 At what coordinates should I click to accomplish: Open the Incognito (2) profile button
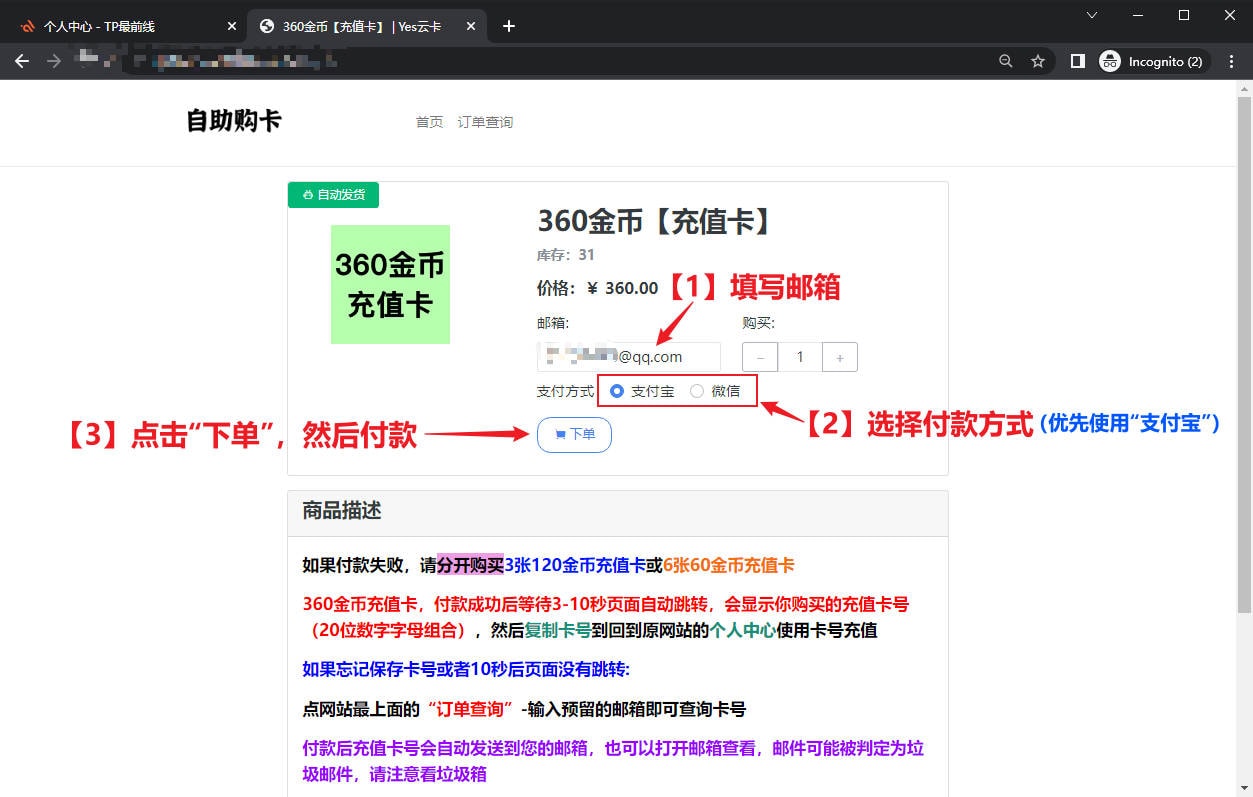coord(1154,61)
